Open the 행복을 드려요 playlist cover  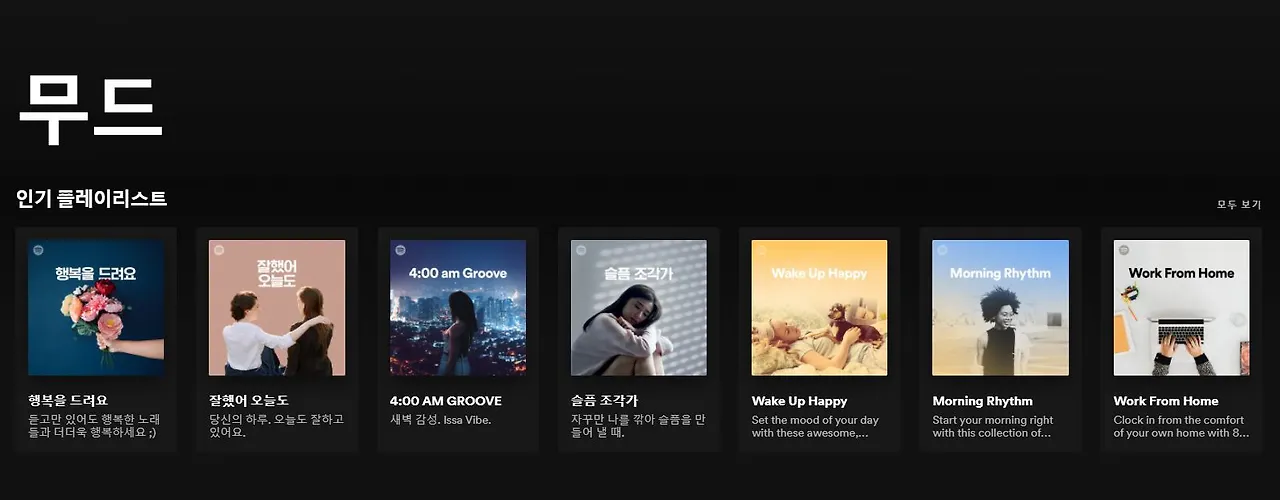click(96, 308)
